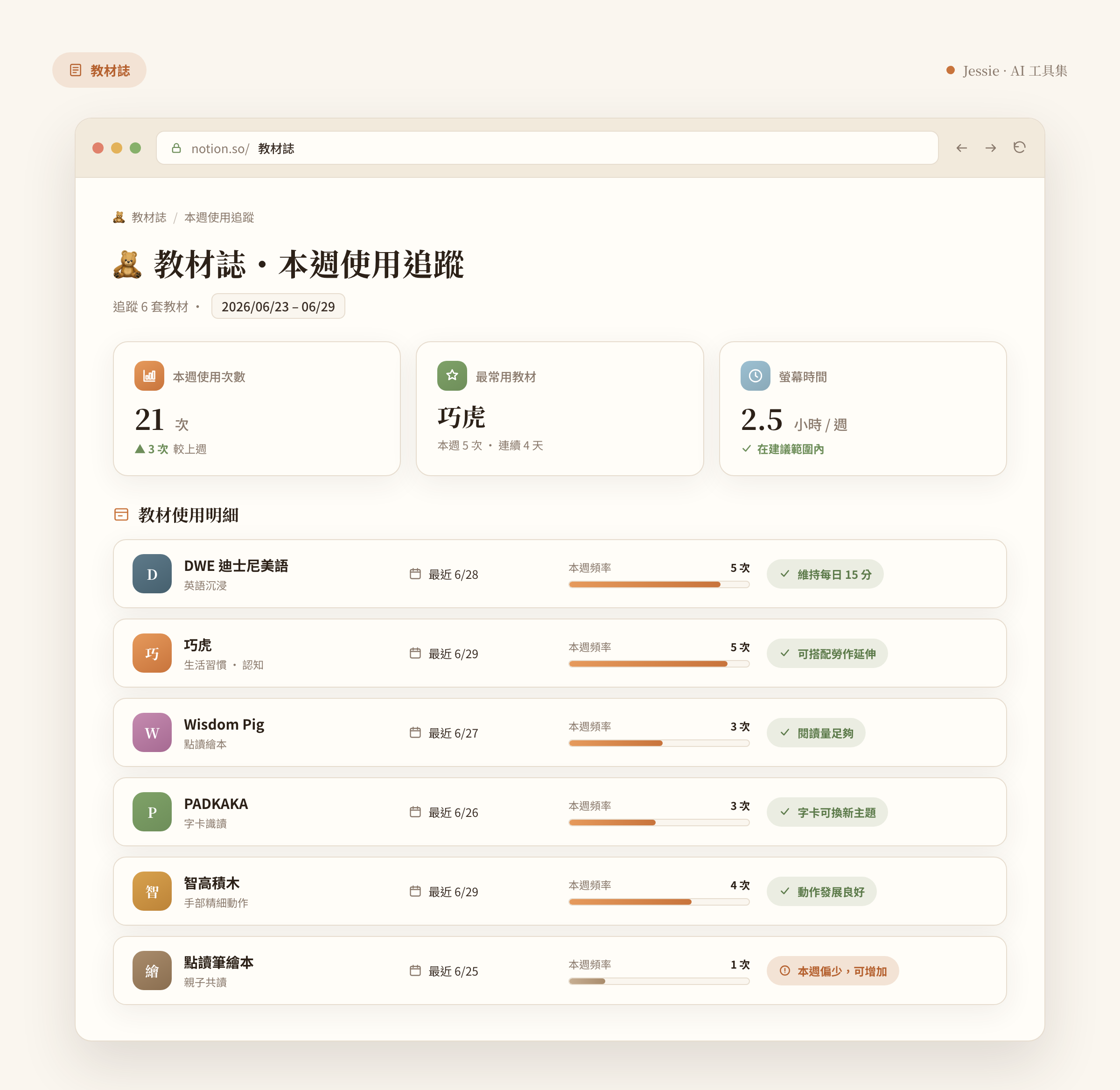Click the 本週偏少，可增加 warning pill
Viewport: 1120px width, 1090px height.
click(x=833, y=971)
